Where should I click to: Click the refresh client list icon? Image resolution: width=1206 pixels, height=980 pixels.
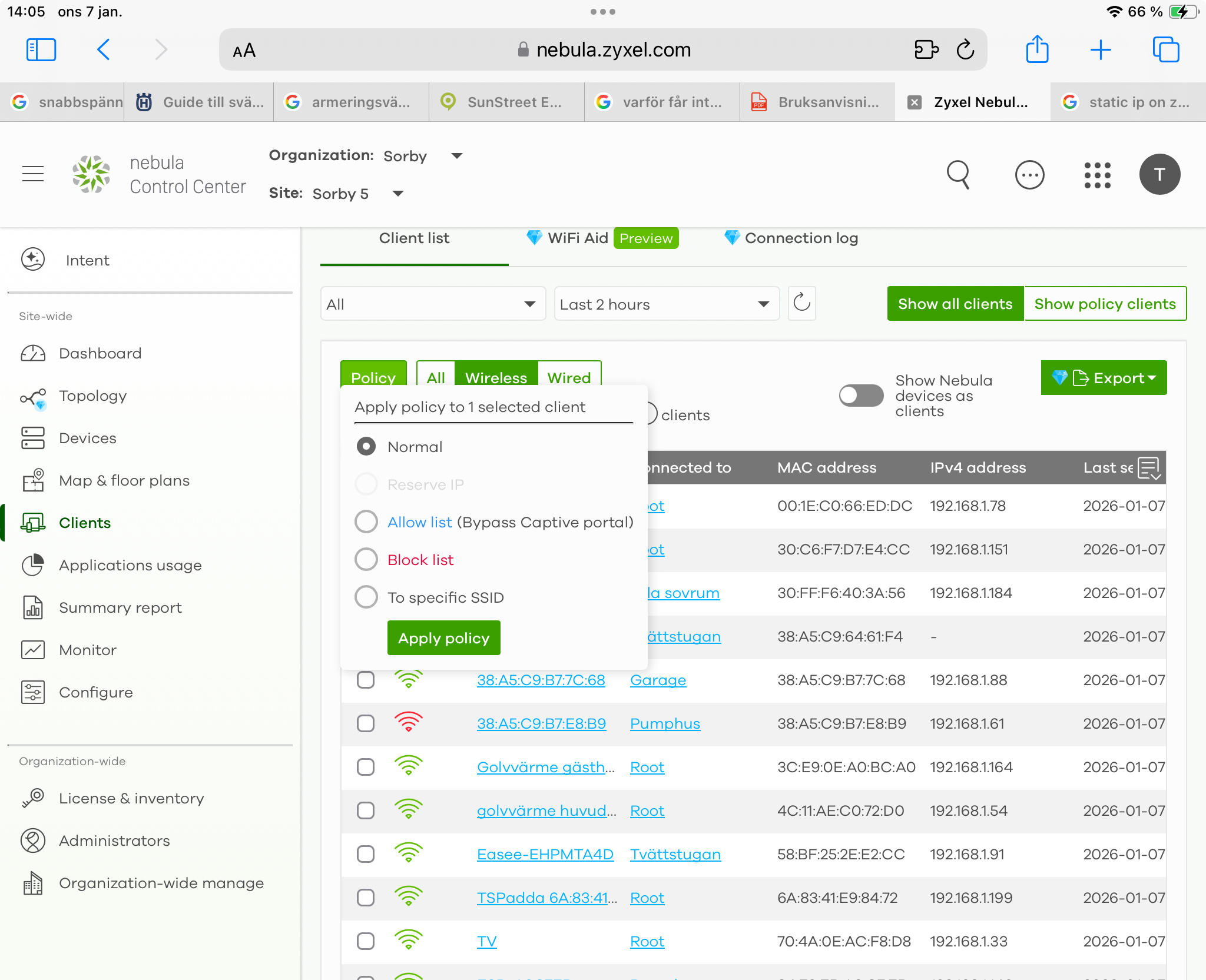tap(801, 304)
